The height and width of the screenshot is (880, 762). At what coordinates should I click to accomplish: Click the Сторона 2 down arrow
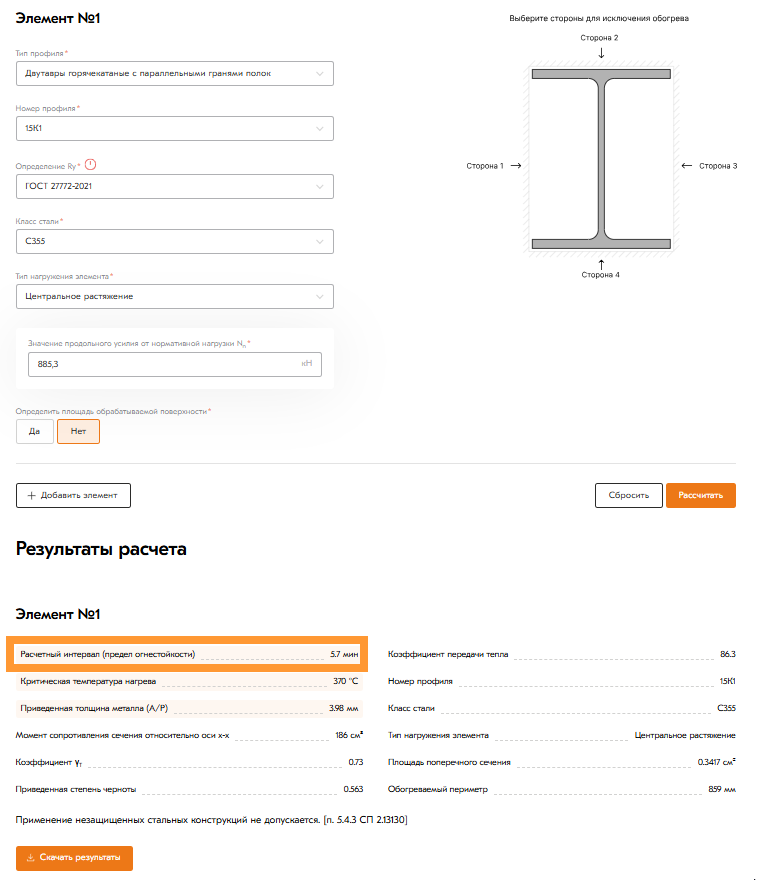click(x=601, y=52)
